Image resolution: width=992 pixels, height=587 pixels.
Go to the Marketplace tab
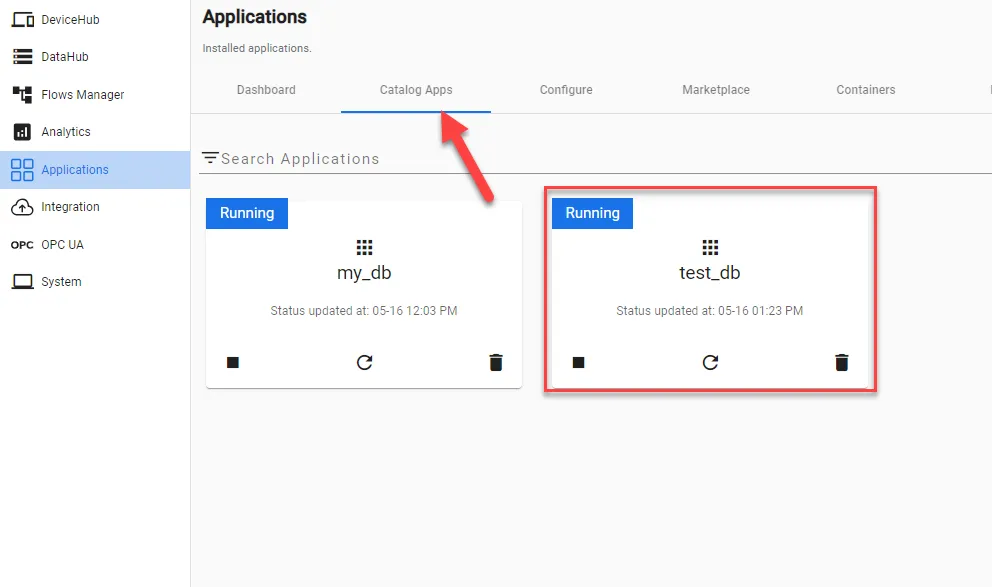716,90
